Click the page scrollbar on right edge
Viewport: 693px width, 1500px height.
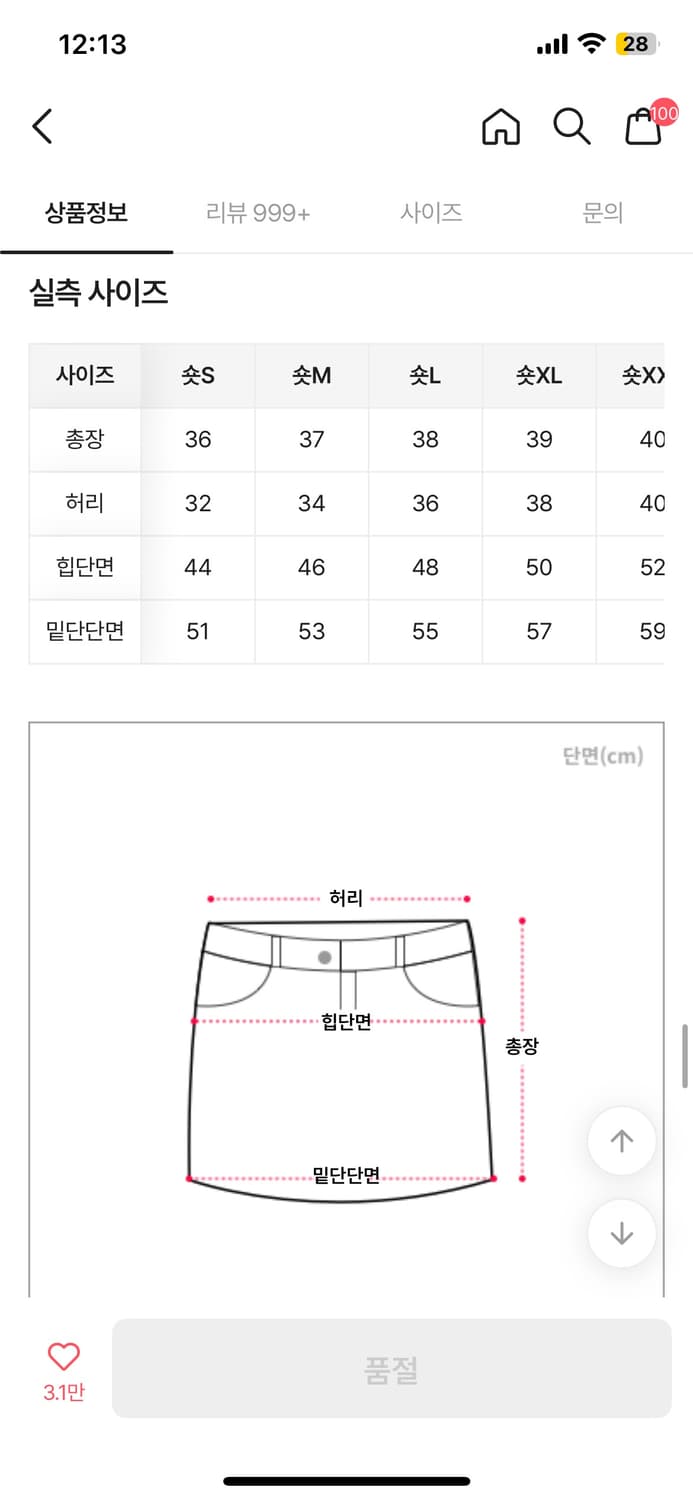tap(685, 1055)
